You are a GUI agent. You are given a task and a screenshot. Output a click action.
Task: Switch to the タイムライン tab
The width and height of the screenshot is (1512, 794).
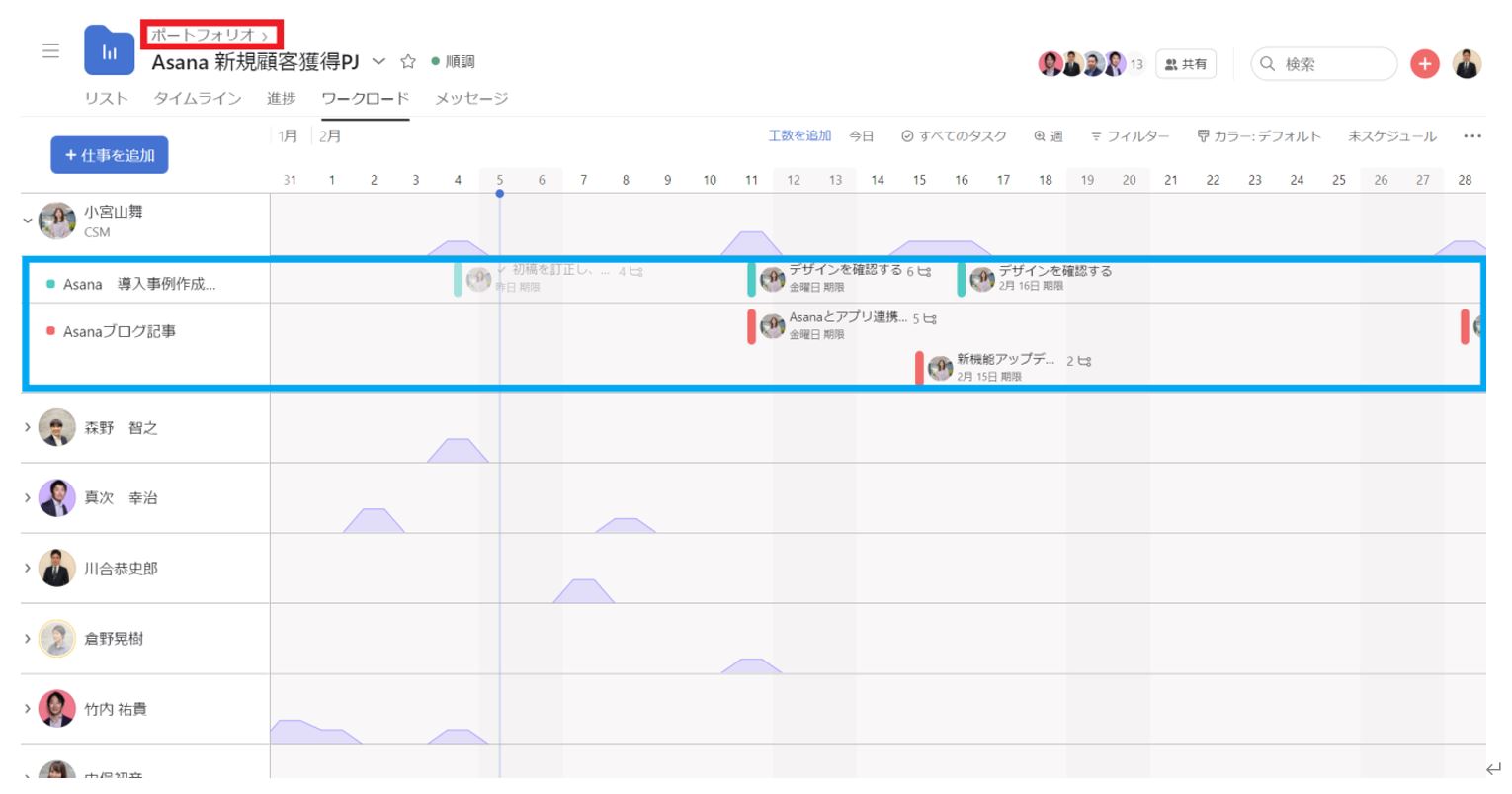point(198,98)
